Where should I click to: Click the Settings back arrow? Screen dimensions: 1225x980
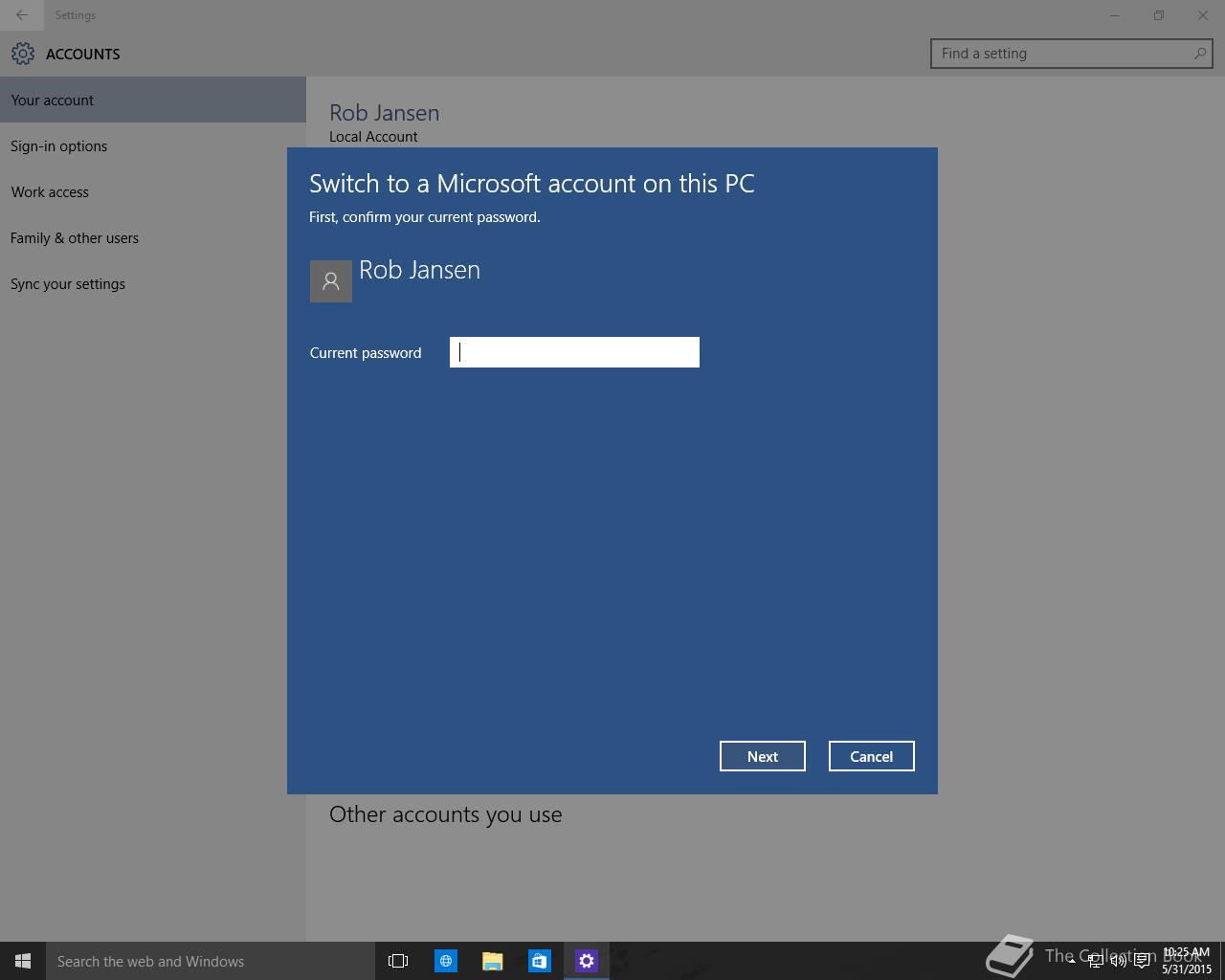(x=22, y=15)
